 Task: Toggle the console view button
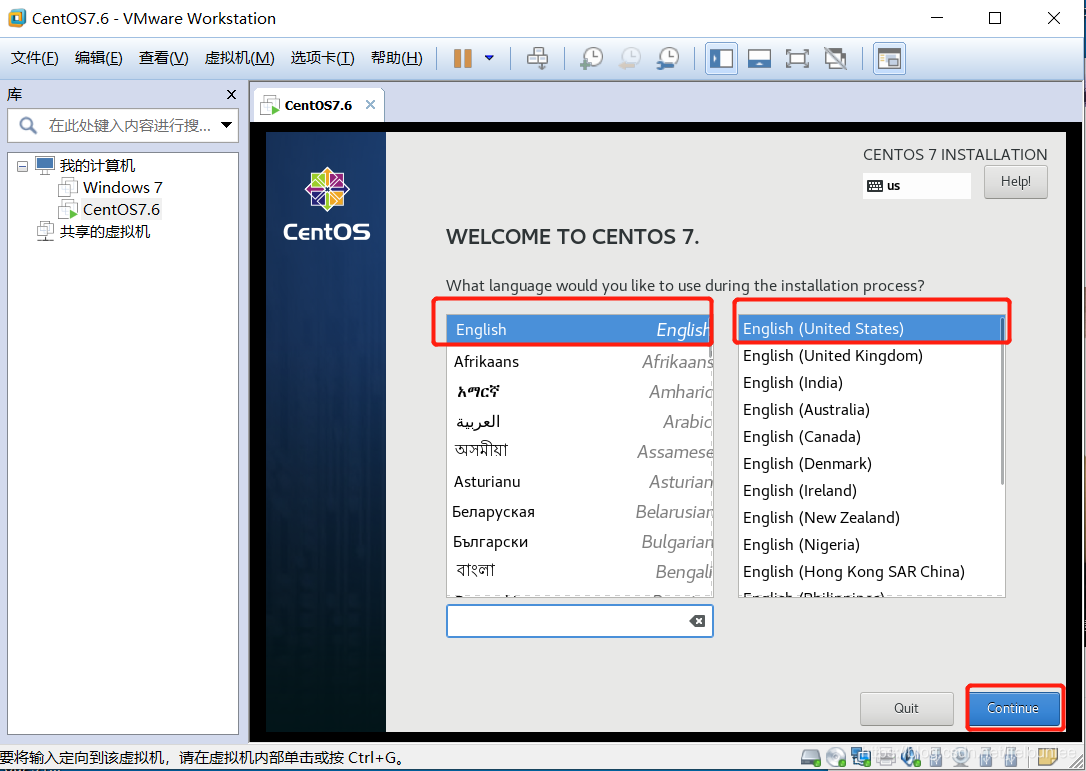tap(889, 58)
